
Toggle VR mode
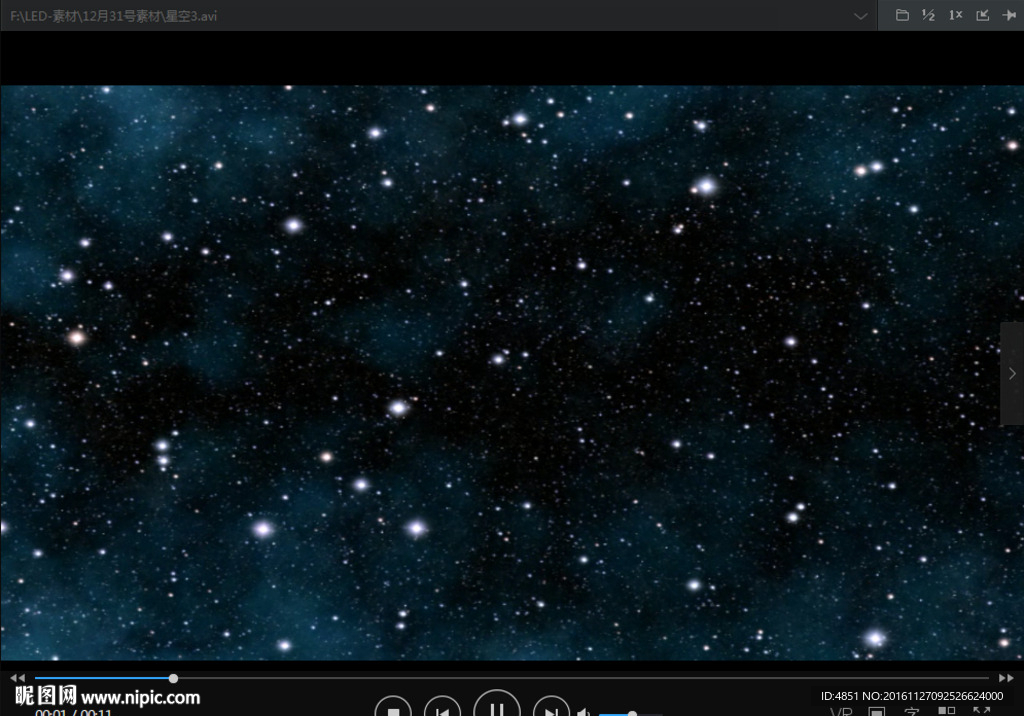point(840,712)
